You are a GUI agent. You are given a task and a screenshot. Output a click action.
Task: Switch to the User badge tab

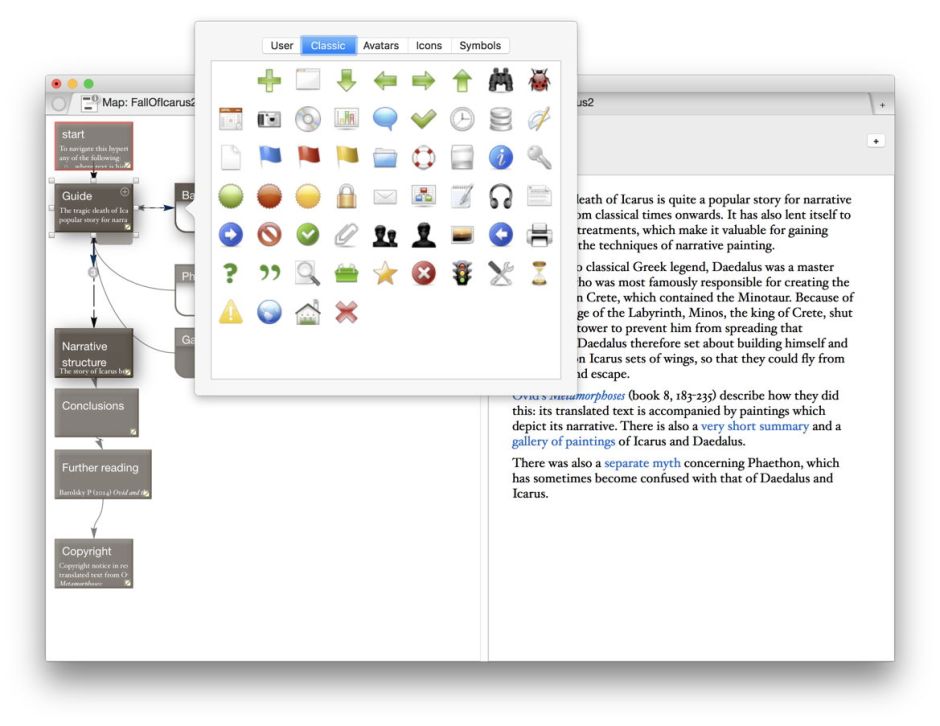pyautogui.click(x=281, y=45)
